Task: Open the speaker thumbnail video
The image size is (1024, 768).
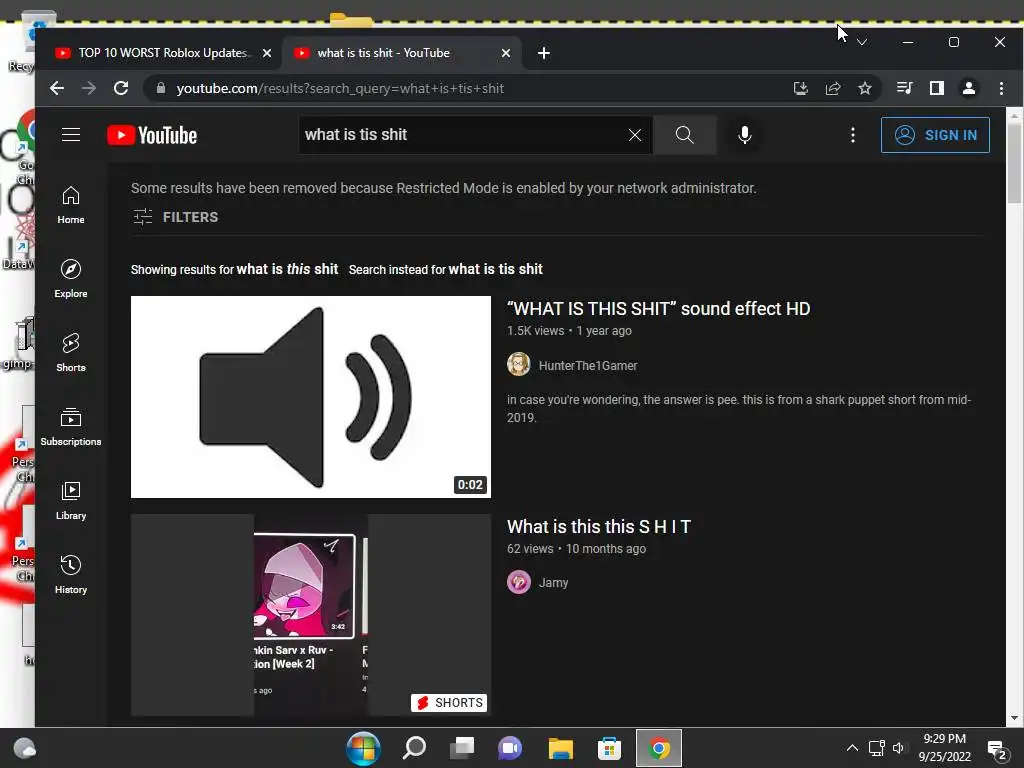Action: click(x=311, y=397)
